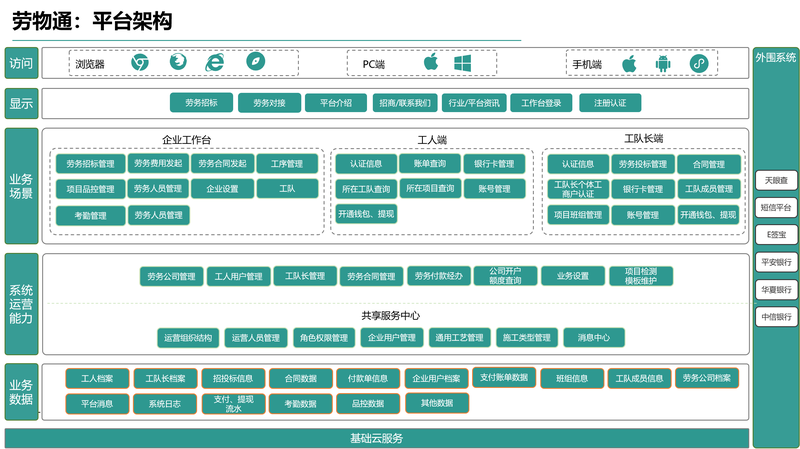This screenshot has width=800, height=449.
Task: Click the Chrome browser icon
Action: 140,62
